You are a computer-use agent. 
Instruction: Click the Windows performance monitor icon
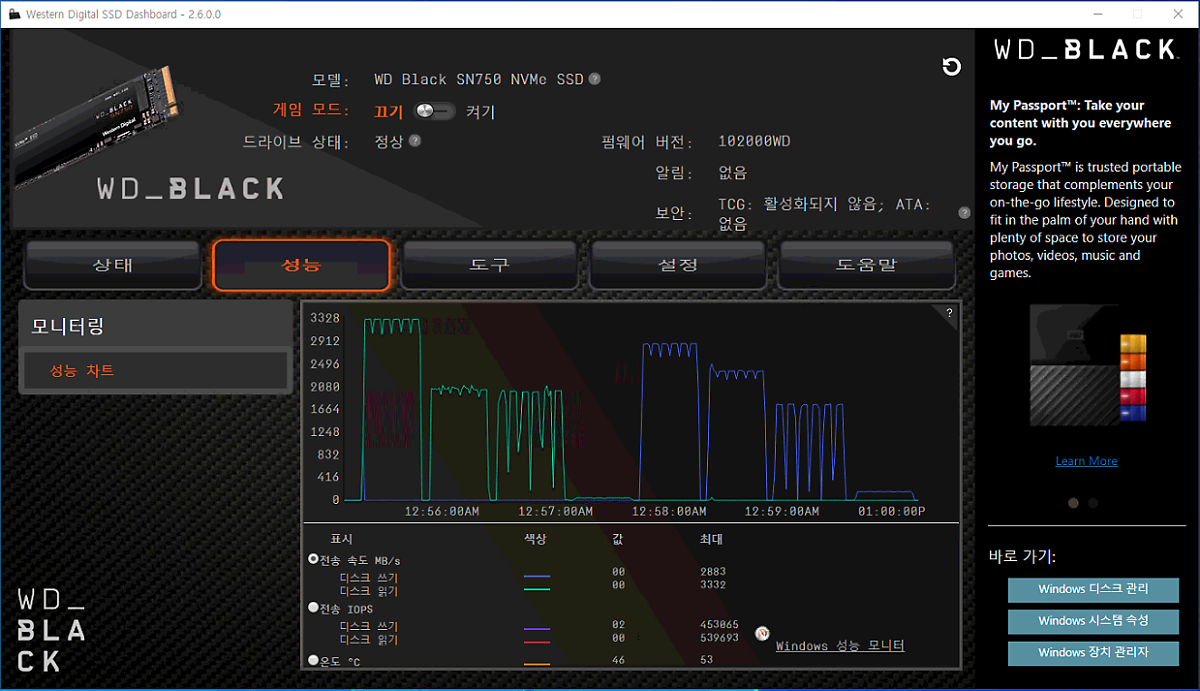[x=762, y=634]
